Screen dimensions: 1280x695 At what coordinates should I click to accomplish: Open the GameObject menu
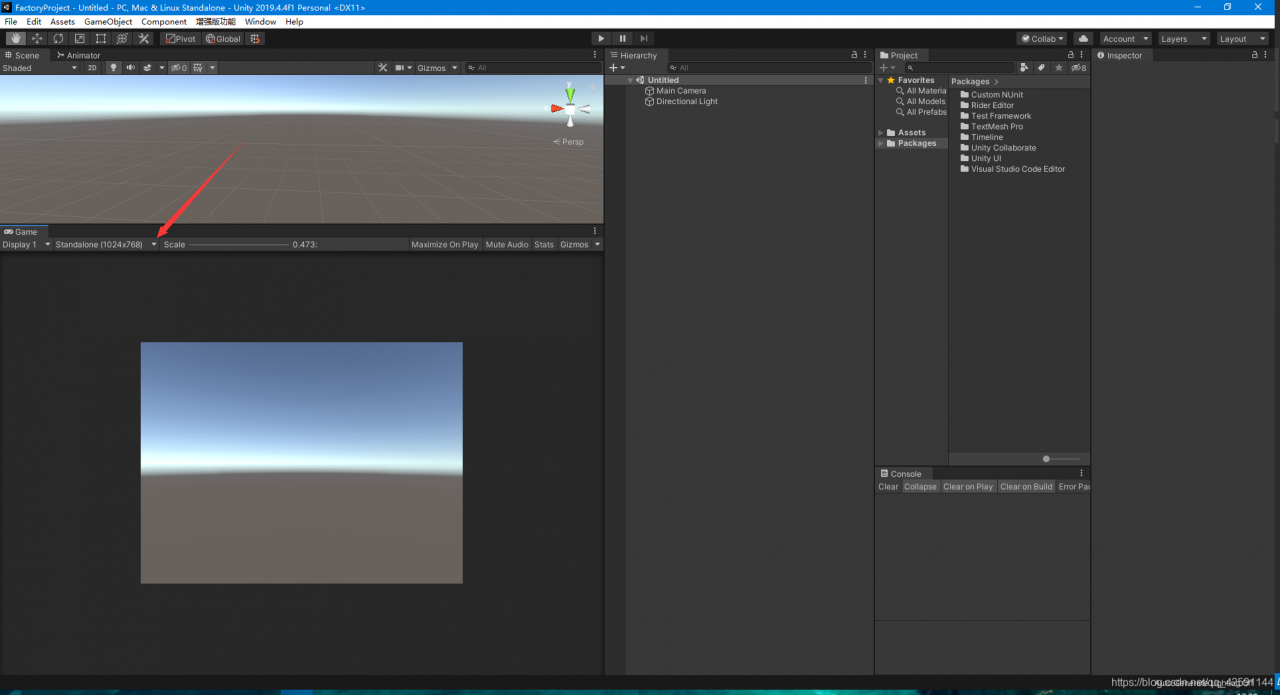pos(108,21)
